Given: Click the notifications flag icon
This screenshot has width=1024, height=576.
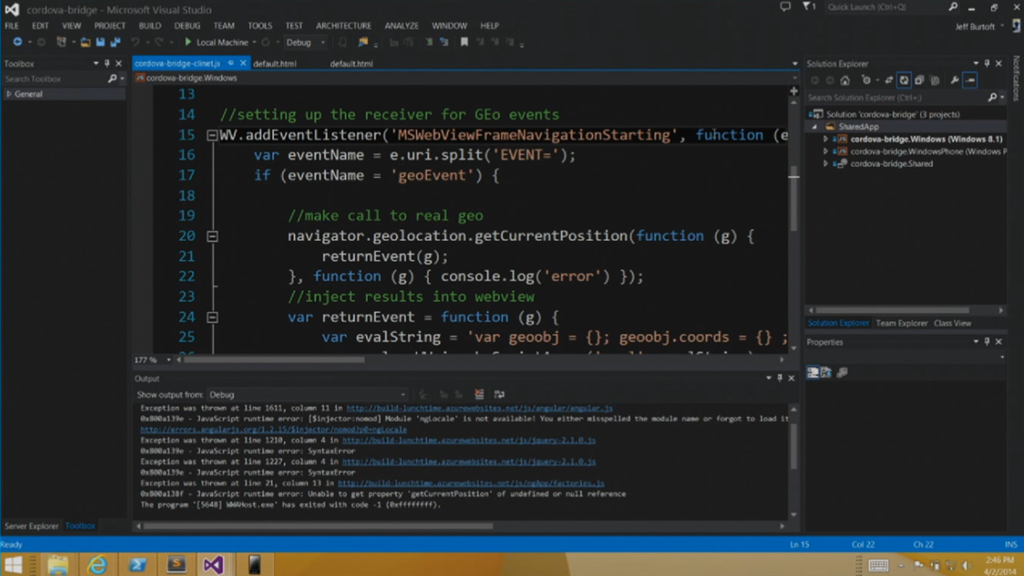Looking at the screenshot, I should coord(808,7).
